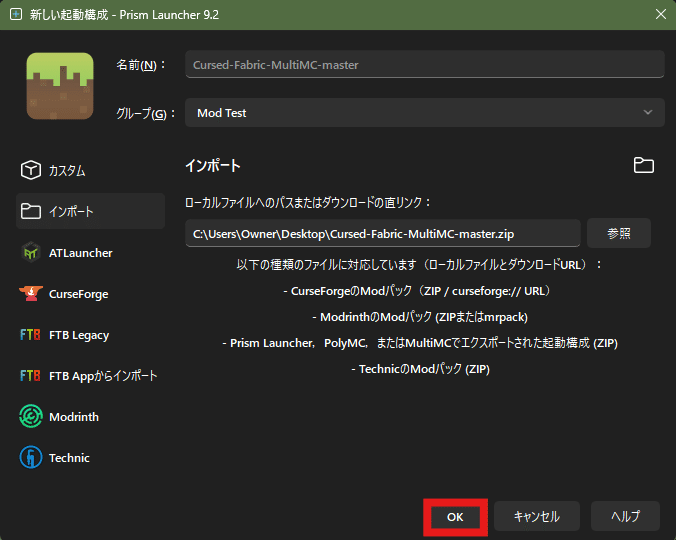This screenshot has height=540, width=676.
Task: Open FTB Appからインポート page label
Action: coord(103,376)
